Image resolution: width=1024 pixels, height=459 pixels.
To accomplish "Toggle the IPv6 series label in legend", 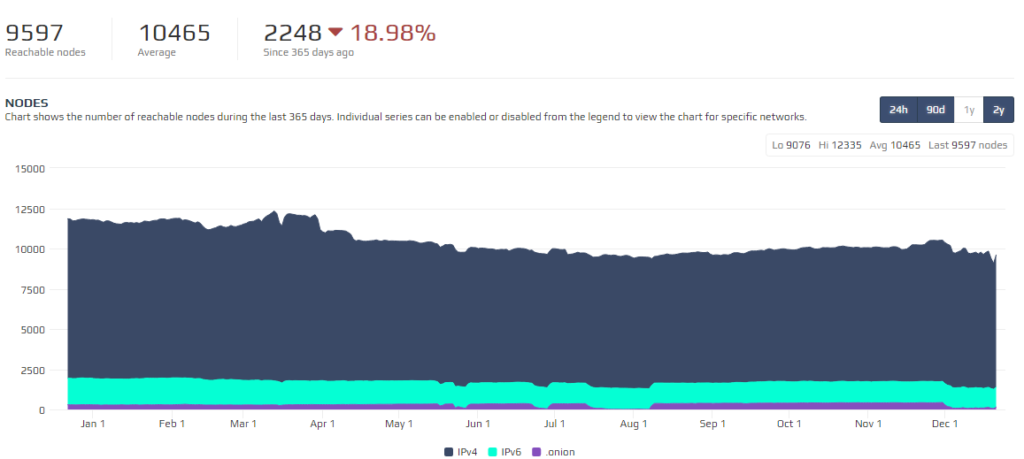I will pos(510,452).
